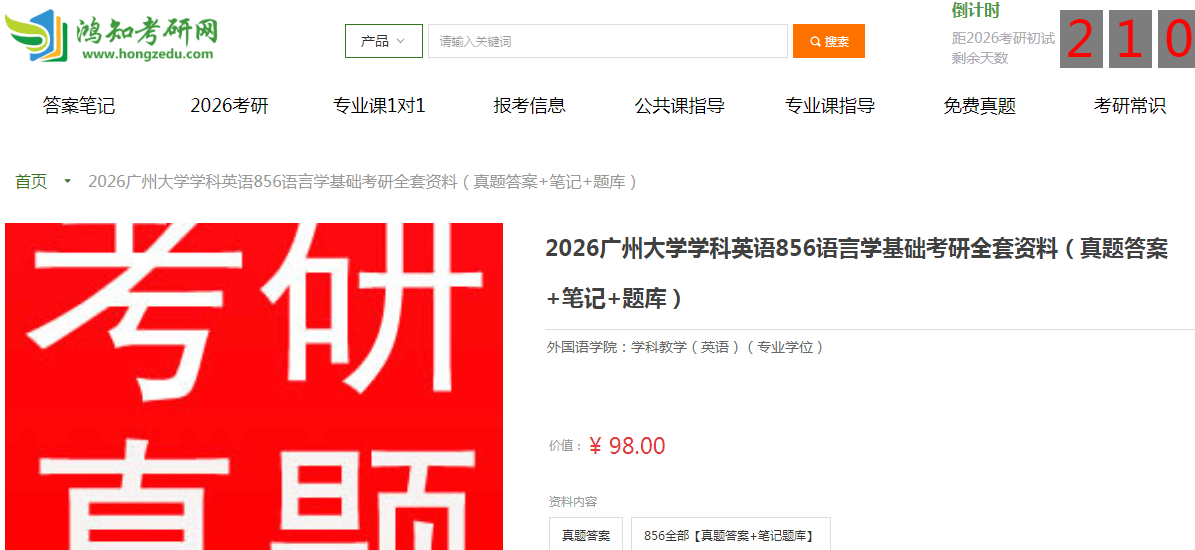
Task: Click the magnifier icon in 搜索 button
Action: [x=815, y=41]
